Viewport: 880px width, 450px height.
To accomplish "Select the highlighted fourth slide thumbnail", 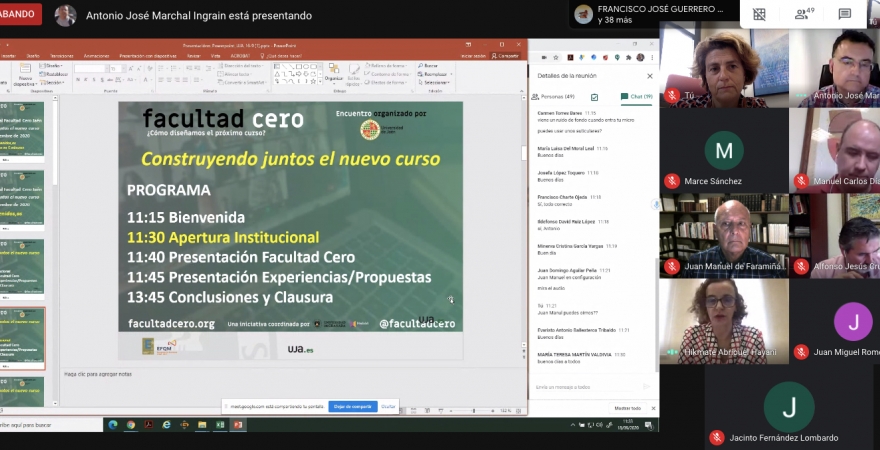I will [21, 337].
